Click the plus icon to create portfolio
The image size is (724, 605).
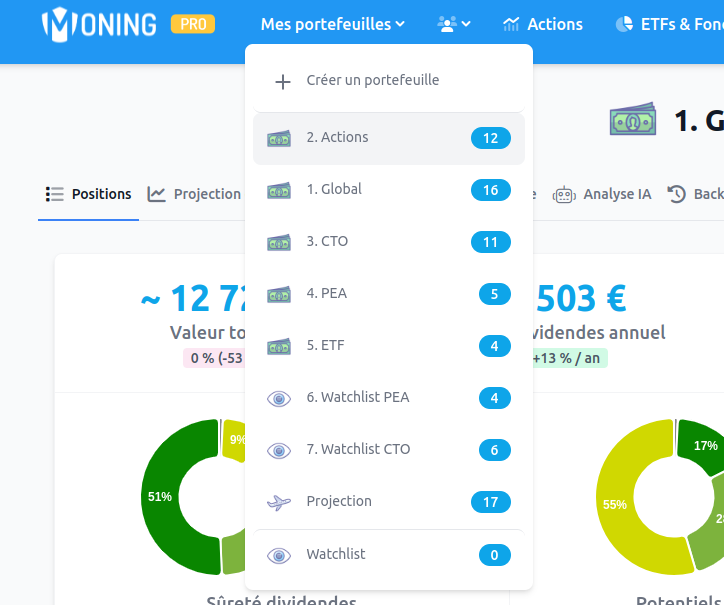tap(283, 82)
